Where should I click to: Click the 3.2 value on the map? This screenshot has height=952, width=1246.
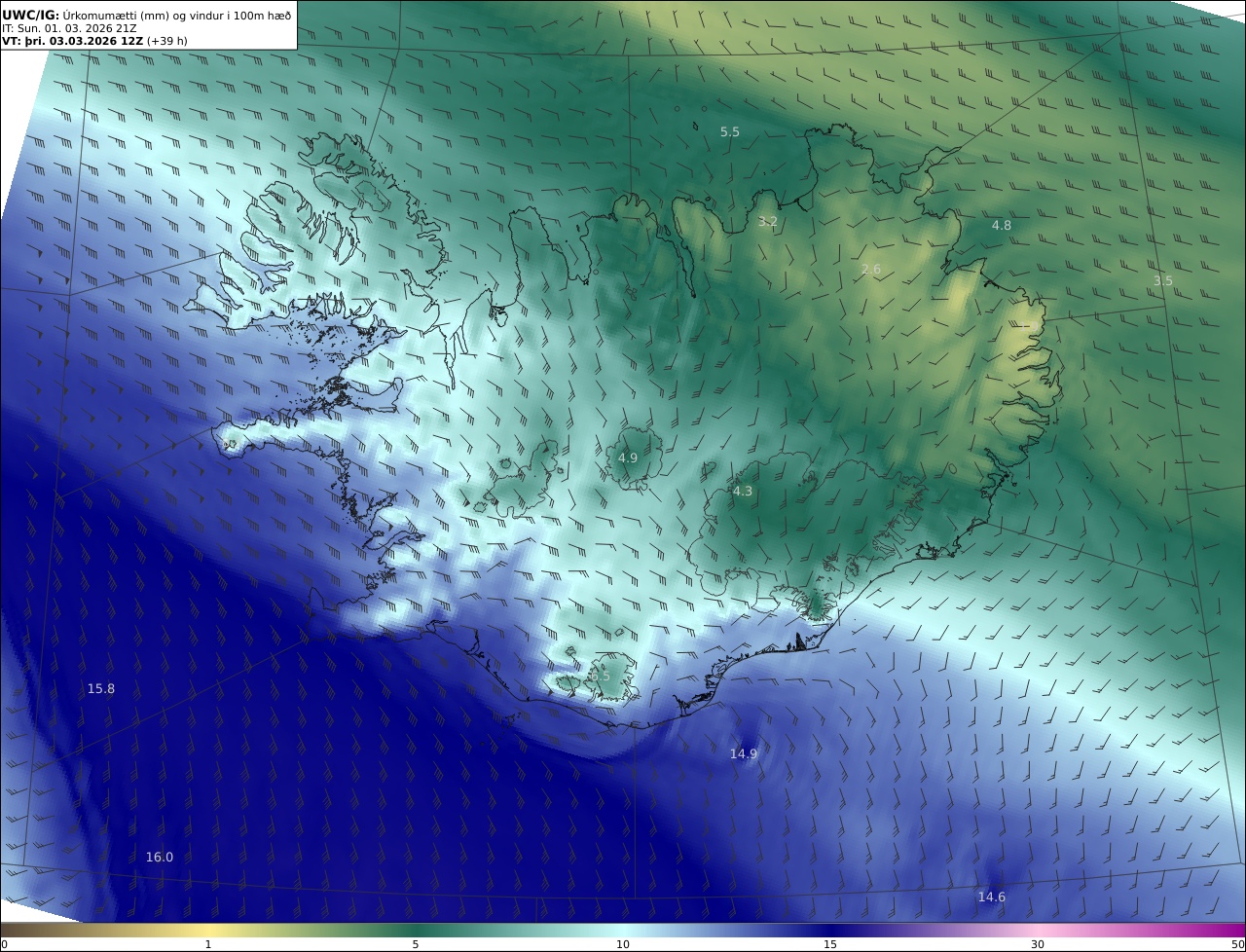click(768, 221)
